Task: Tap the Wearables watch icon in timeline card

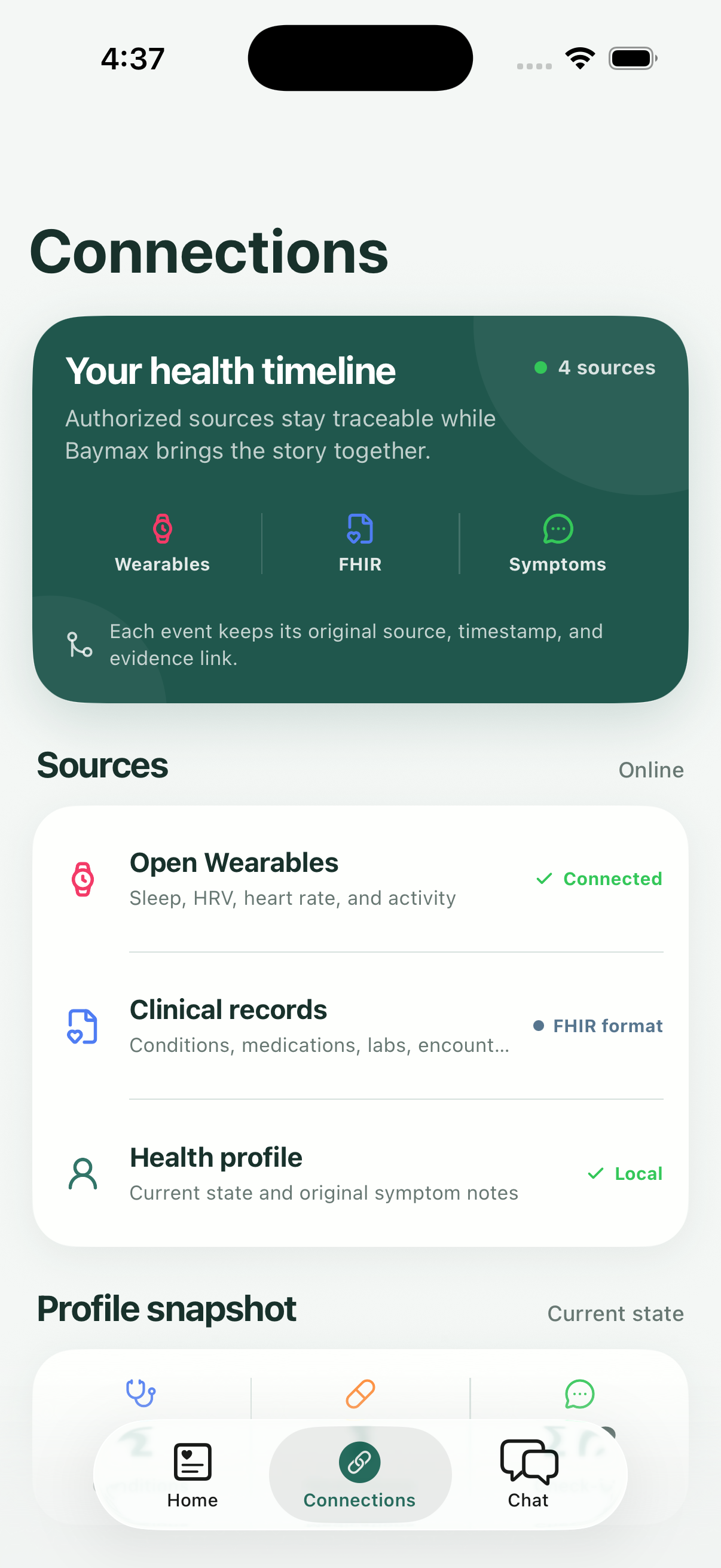Action: click(163, 529)
